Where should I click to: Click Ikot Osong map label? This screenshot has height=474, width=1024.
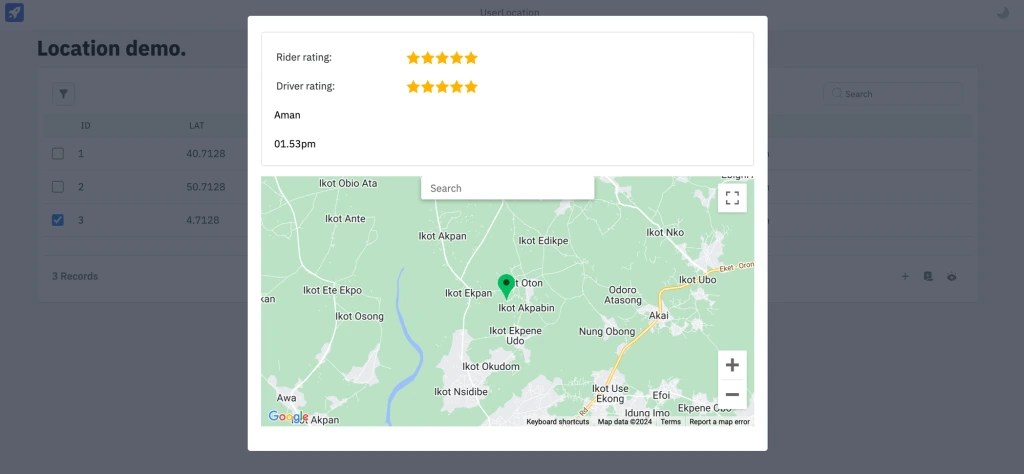(x=359, y=317)
